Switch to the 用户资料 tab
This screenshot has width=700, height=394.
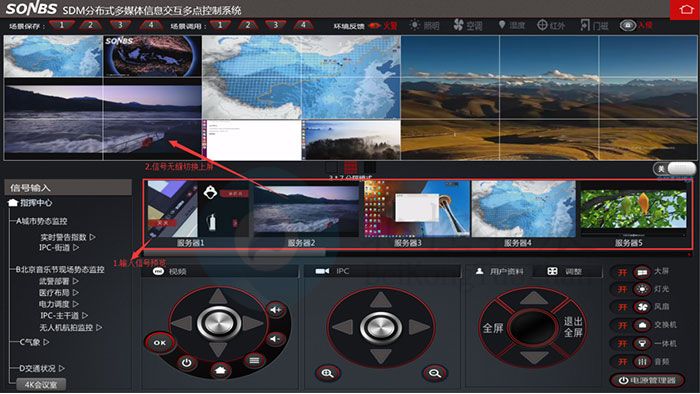(499, 271)
